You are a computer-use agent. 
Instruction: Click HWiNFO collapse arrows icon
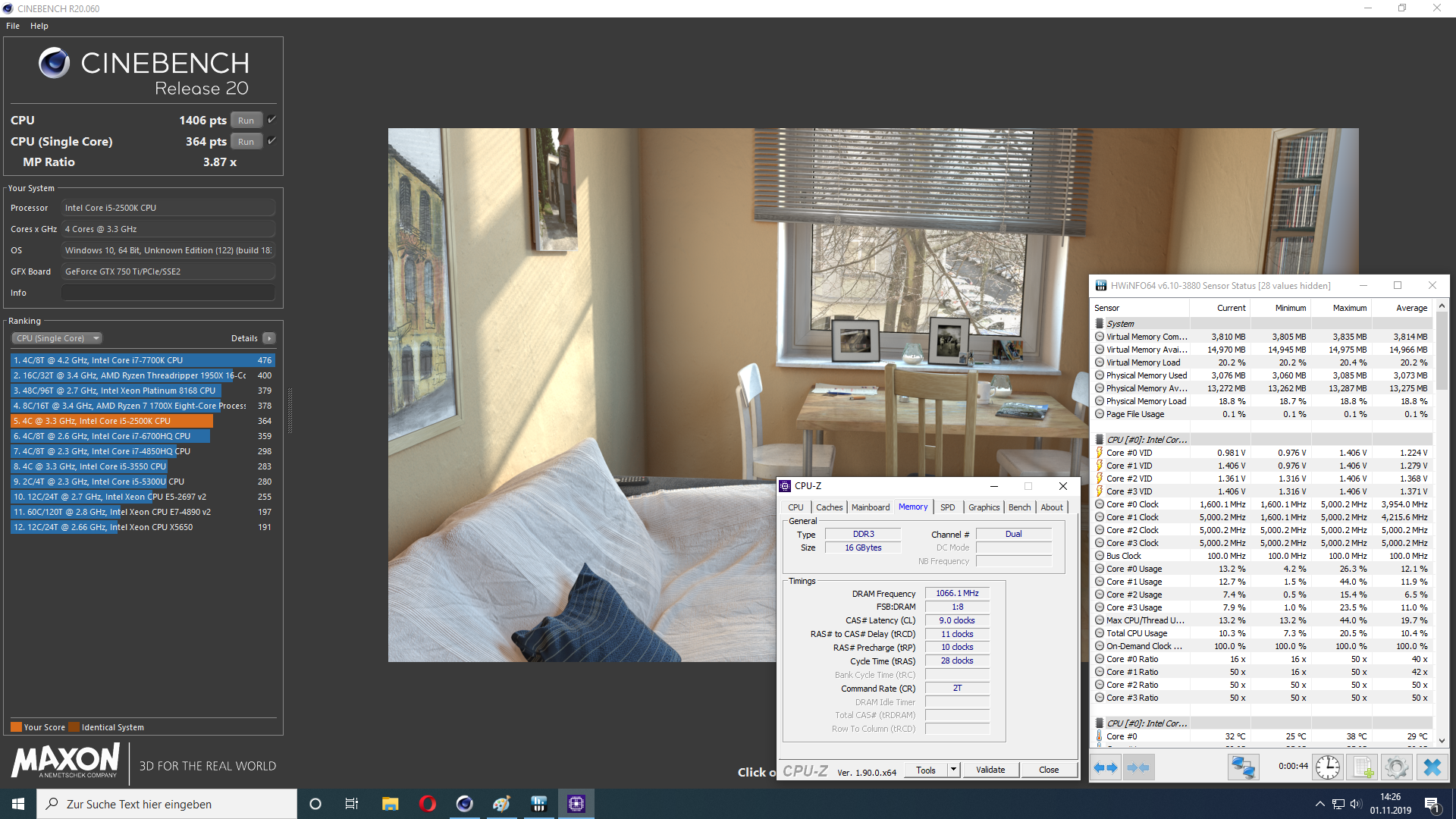coord(1138,767)
